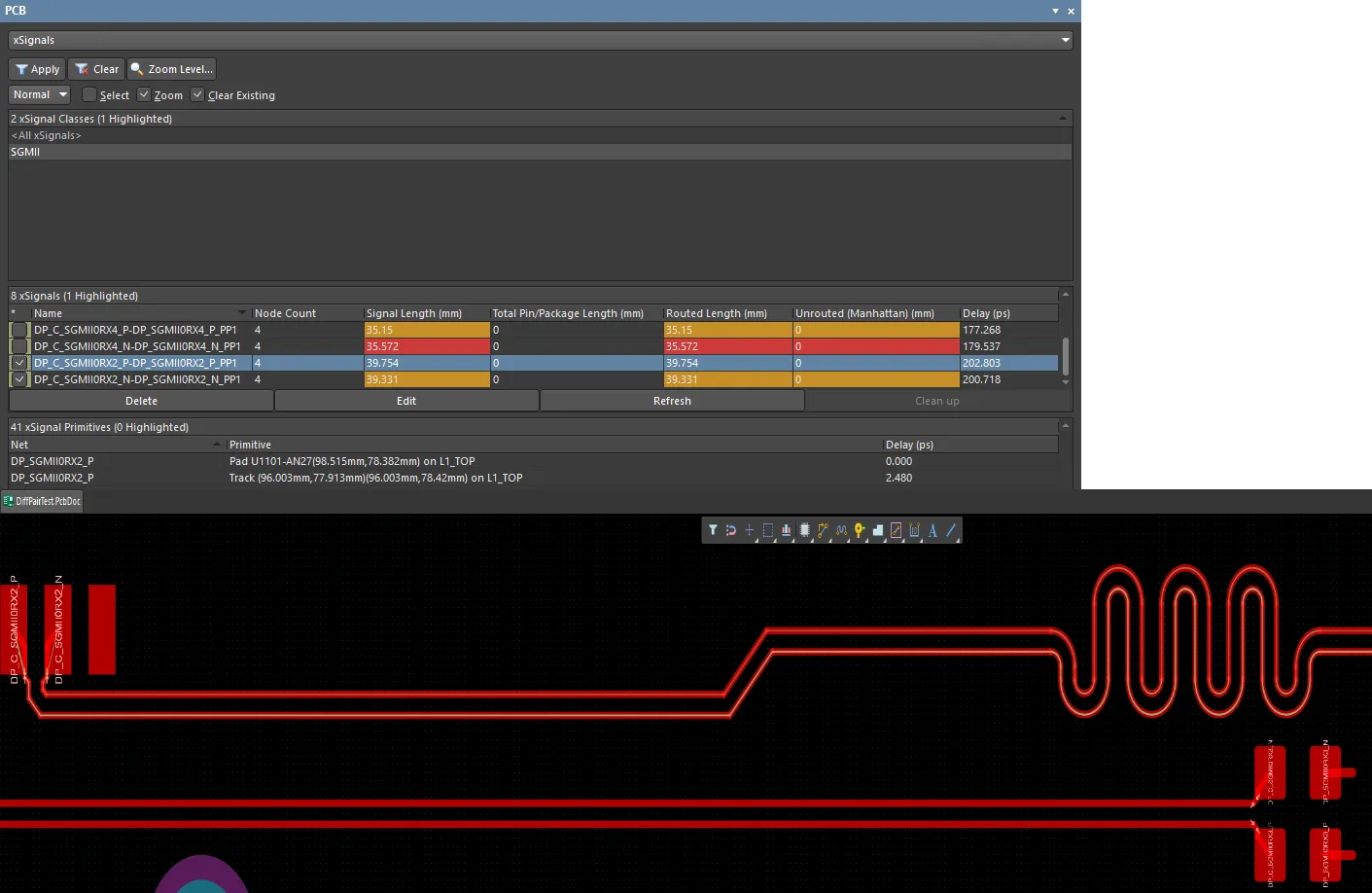The image size is (1372, 893).
Task: Click the xSignals list vertical scrollbar
Action: [x=1066, y=356]
